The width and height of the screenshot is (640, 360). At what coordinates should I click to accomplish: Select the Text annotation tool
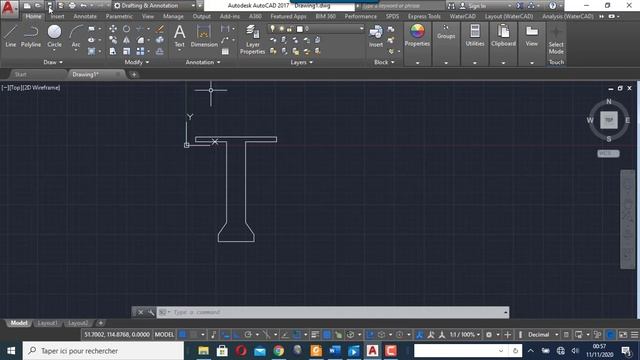point(180,36)
